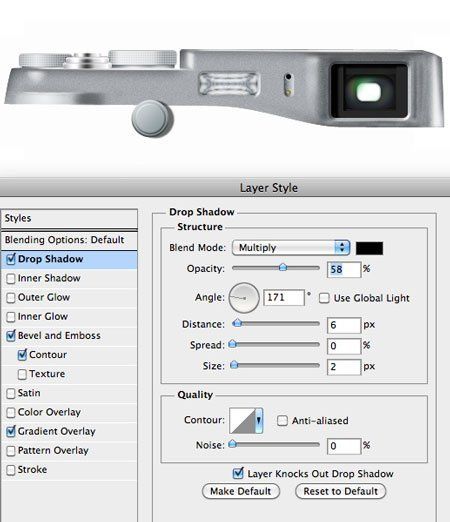The width and height of the screenshot is (450, 522).
Task: Click the Size value field showing 2
Action: point(344,367)
